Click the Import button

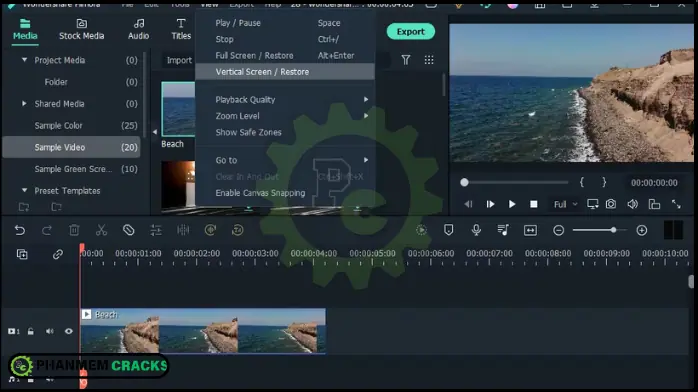pyautogui.click(x=179, y=60)
